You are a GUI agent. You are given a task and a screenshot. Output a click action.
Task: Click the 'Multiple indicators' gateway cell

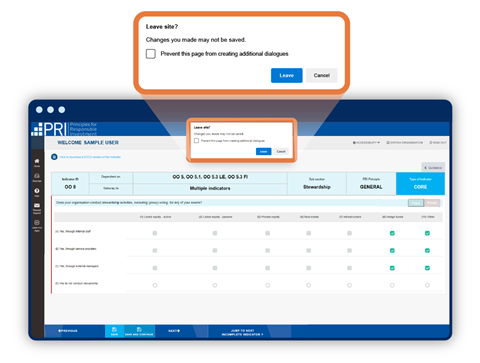coord(210,189)
